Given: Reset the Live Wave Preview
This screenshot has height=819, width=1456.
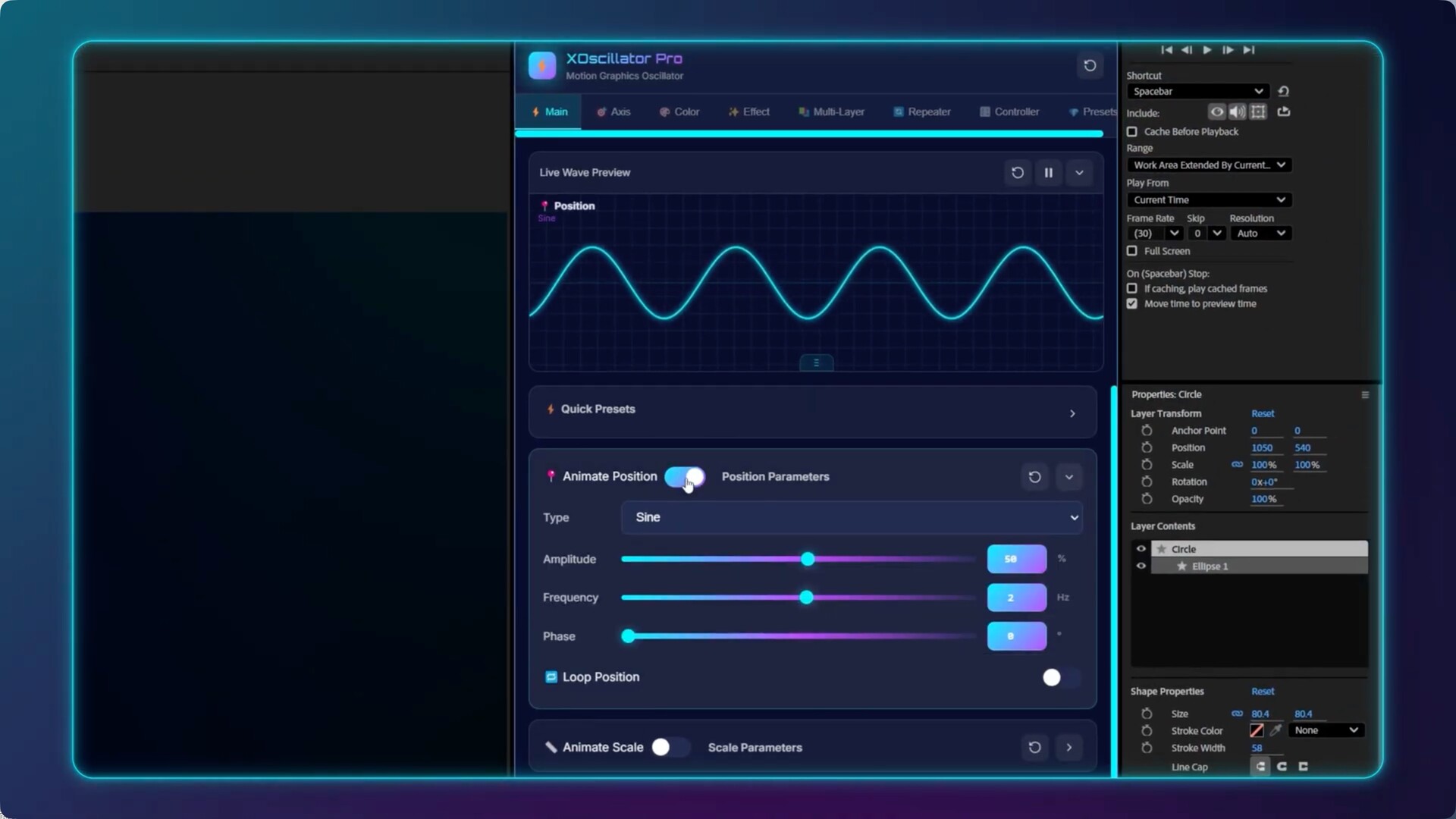Looking at the screenshot, I should pyautogui.click(x=1017, y=173).
